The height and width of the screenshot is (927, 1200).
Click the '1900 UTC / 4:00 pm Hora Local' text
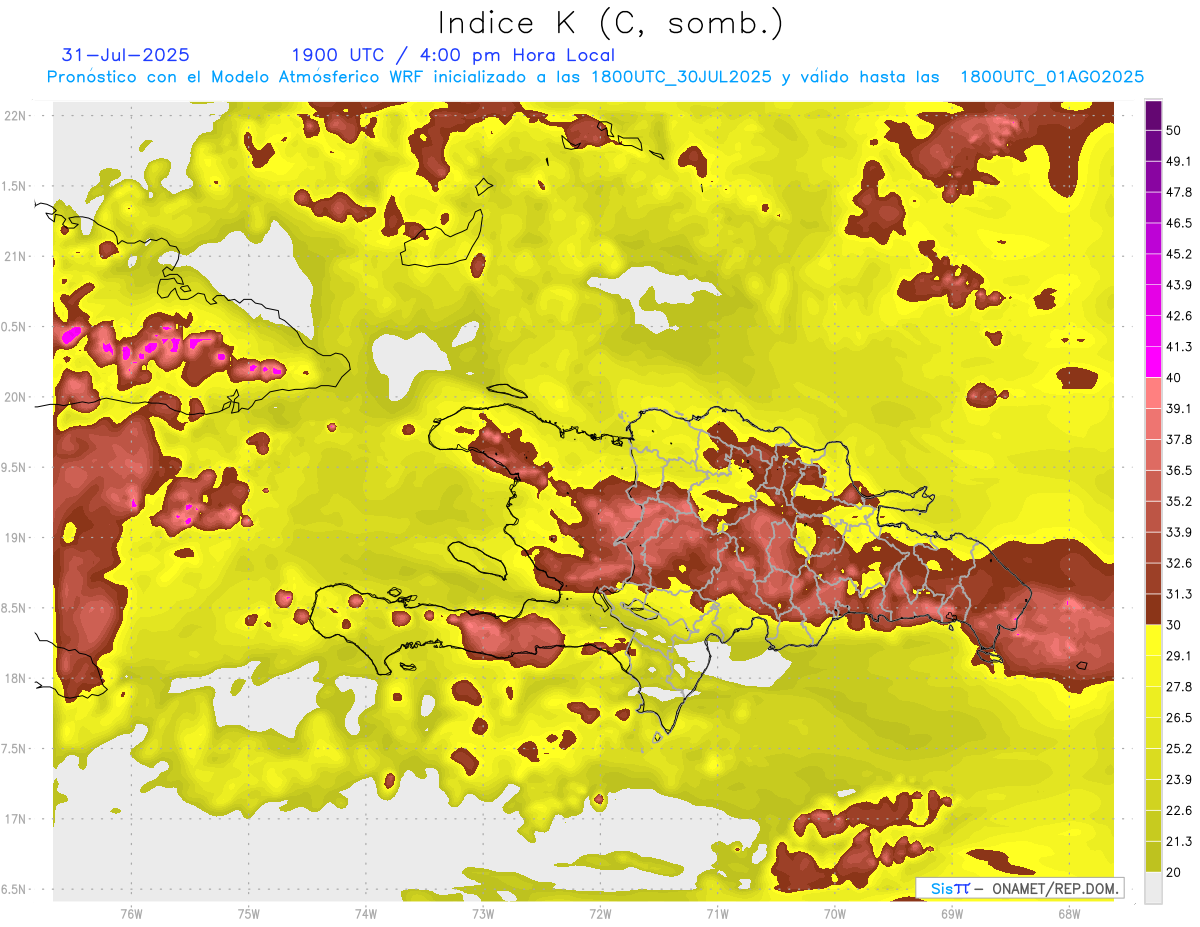452,55
